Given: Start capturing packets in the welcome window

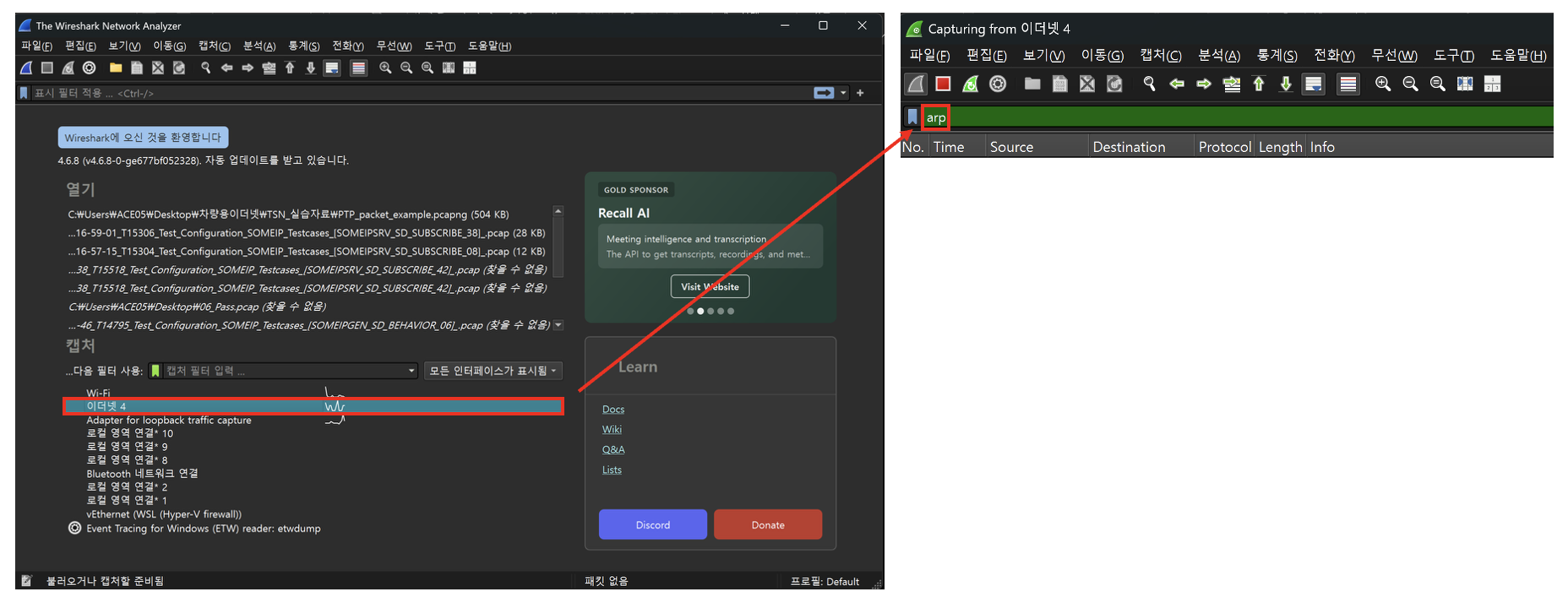Looking at the screenshot, I should coord(26,68).
